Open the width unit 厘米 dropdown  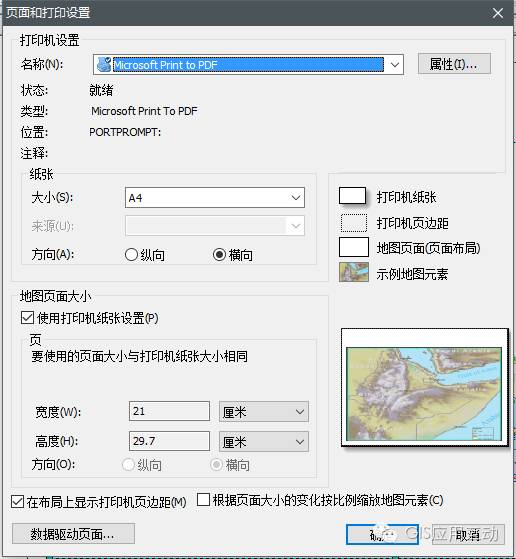click(264, 412)
